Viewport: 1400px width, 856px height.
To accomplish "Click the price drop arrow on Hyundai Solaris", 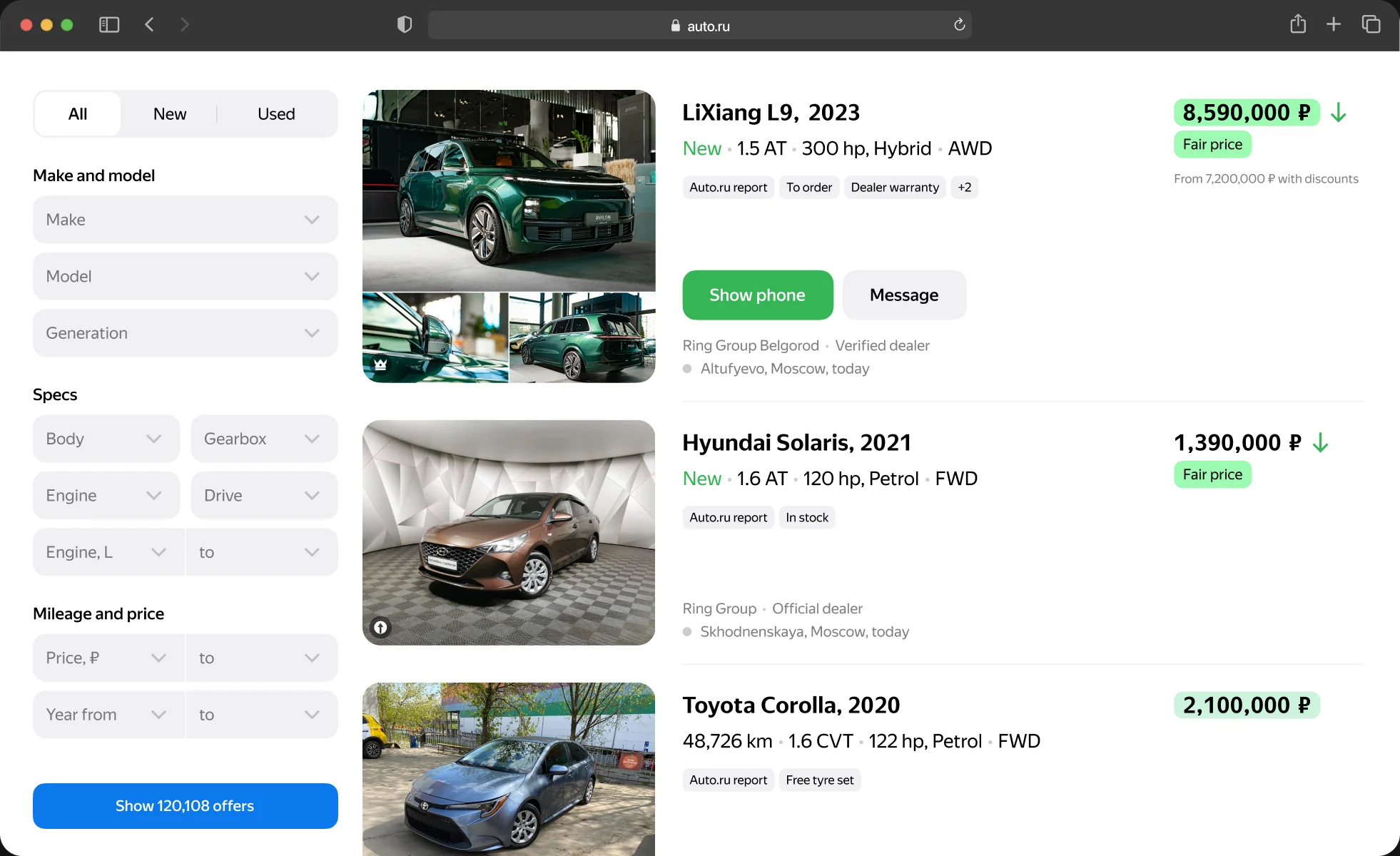I will pos(1321,443).
